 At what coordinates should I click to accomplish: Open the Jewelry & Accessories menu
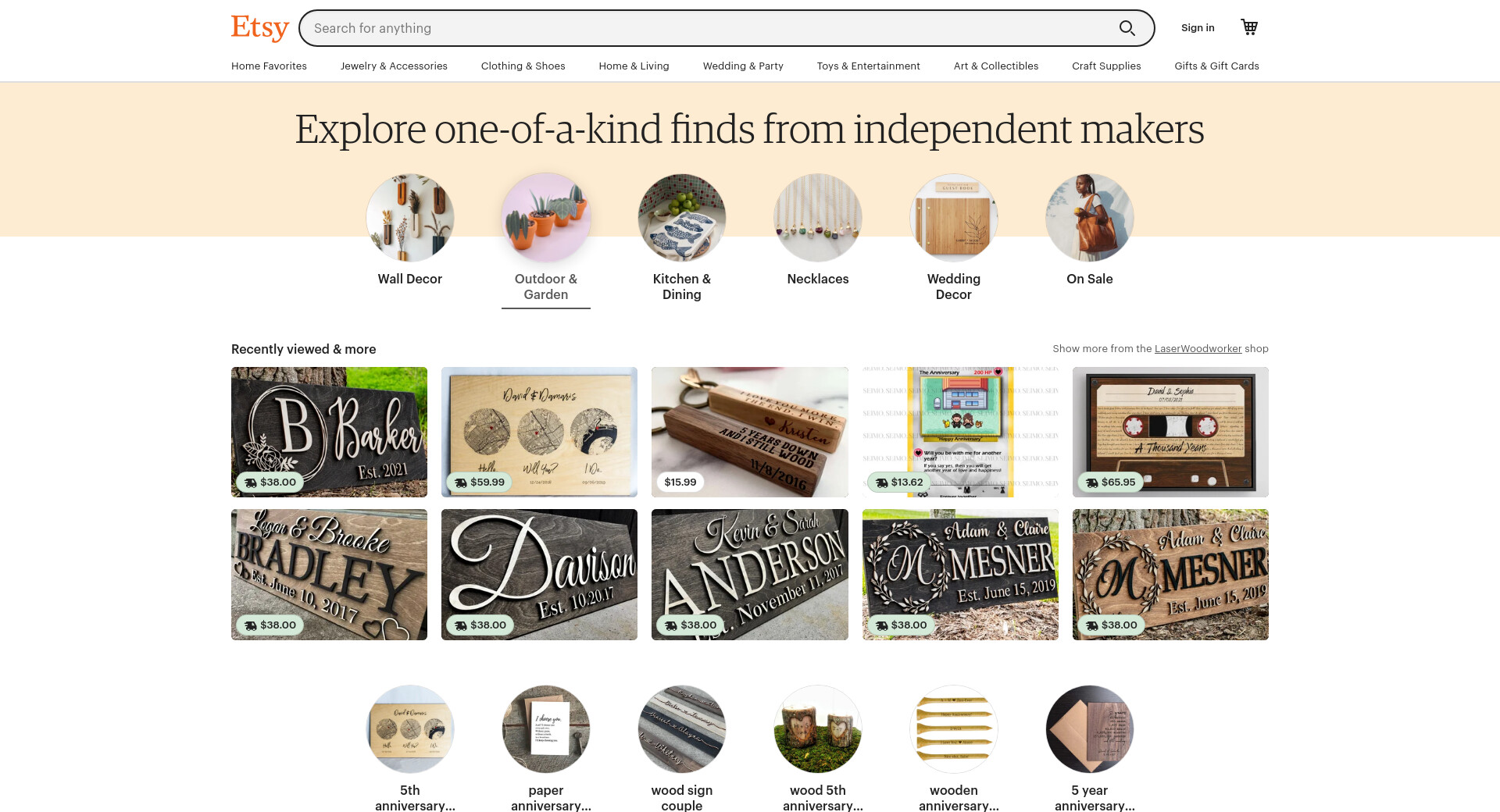394,66
